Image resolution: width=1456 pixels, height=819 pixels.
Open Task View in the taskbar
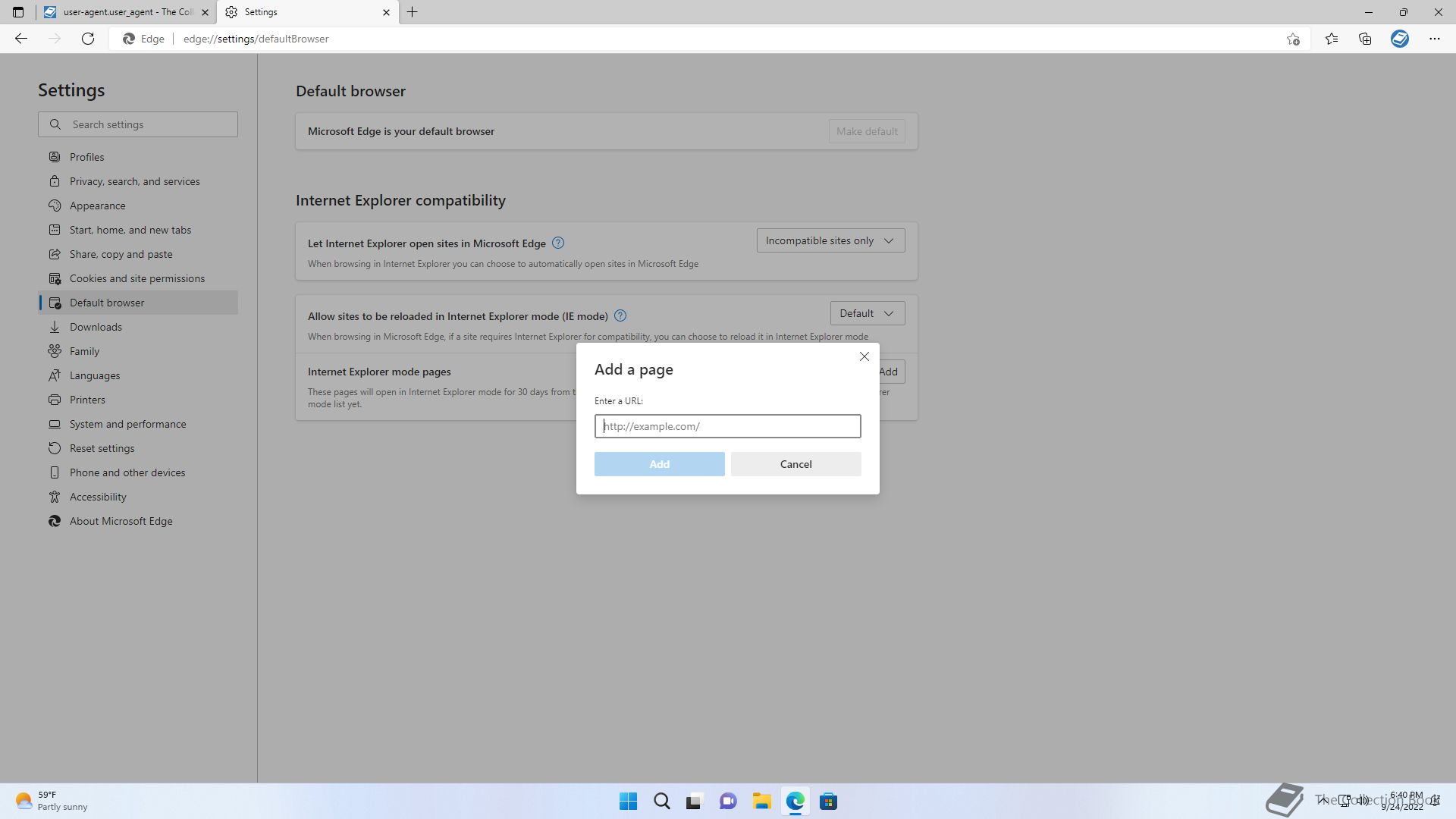coord(695,802)
